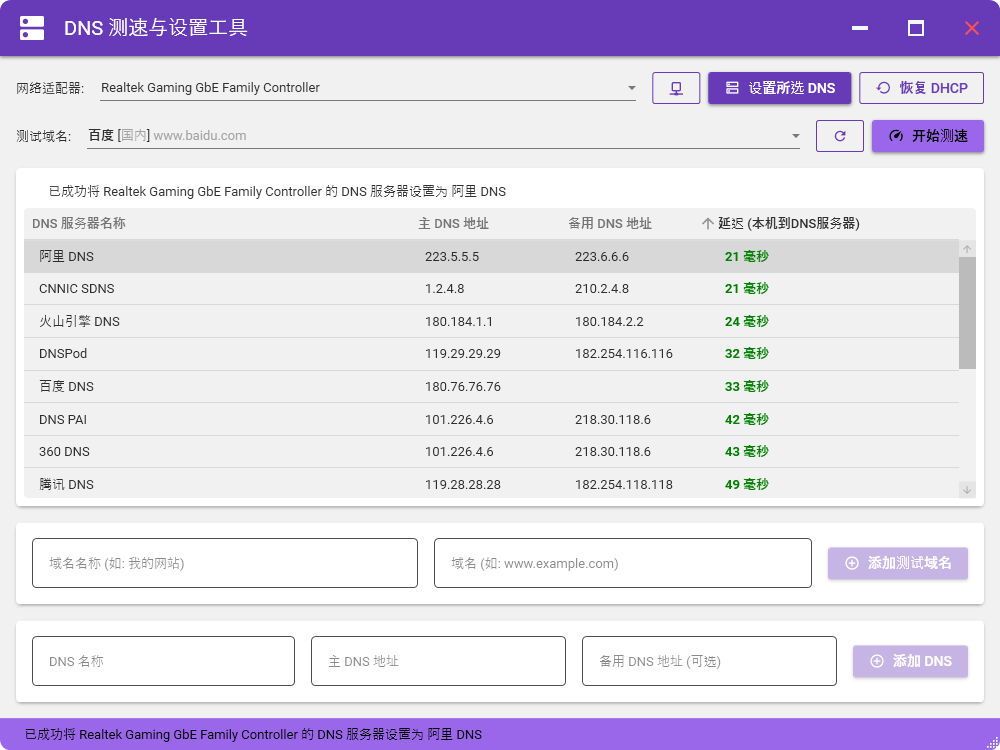Click the 180.76.76.76 address cell

[462, 386]
